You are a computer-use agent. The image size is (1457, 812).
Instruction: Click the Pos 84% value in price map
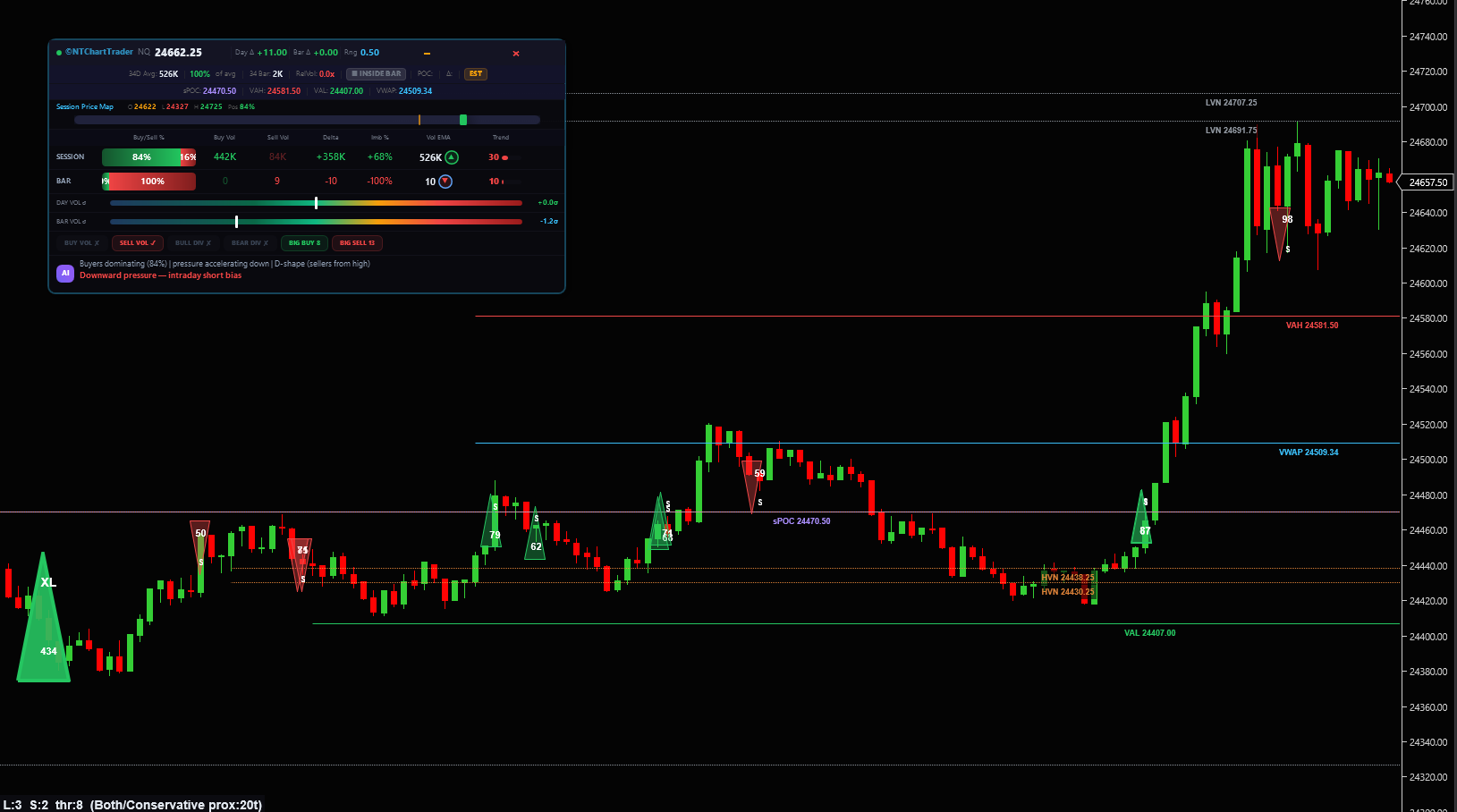pos(247,106)
